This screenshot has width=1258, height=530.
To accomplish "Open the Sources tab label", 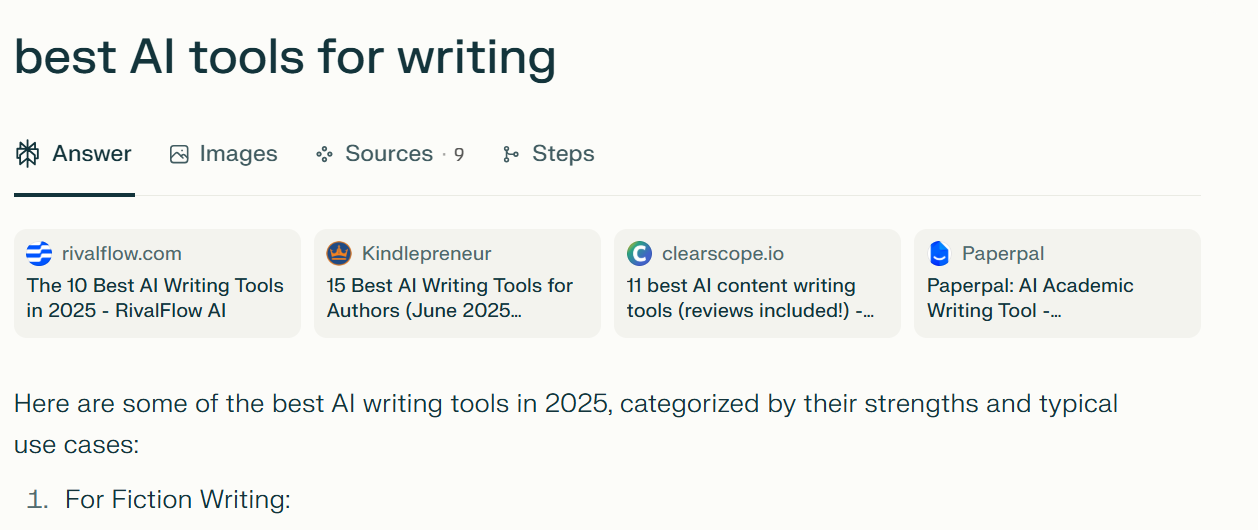I will (388, 154).
